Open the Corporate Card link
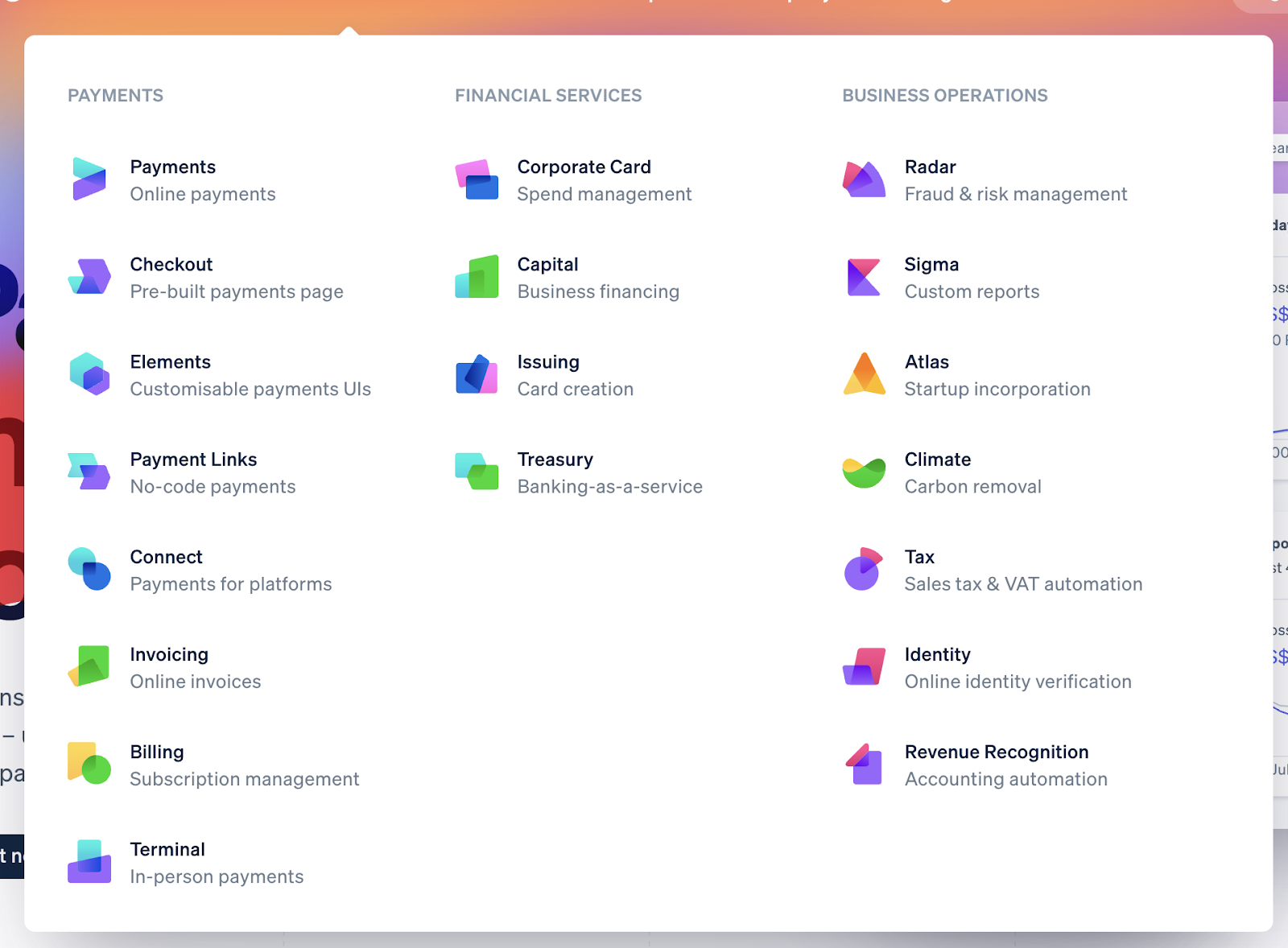Screen dimensions: 1288x948 pos(584,167)
